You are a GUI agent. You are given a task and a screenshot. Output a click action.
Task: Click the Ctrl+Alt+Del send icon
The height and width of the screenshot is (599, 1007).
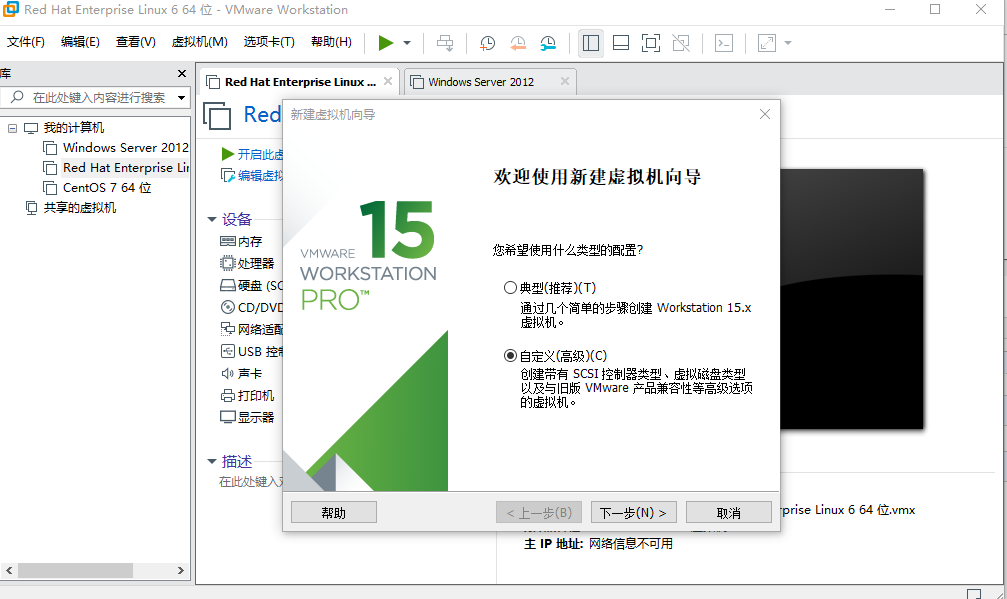[x=444, y=43]
